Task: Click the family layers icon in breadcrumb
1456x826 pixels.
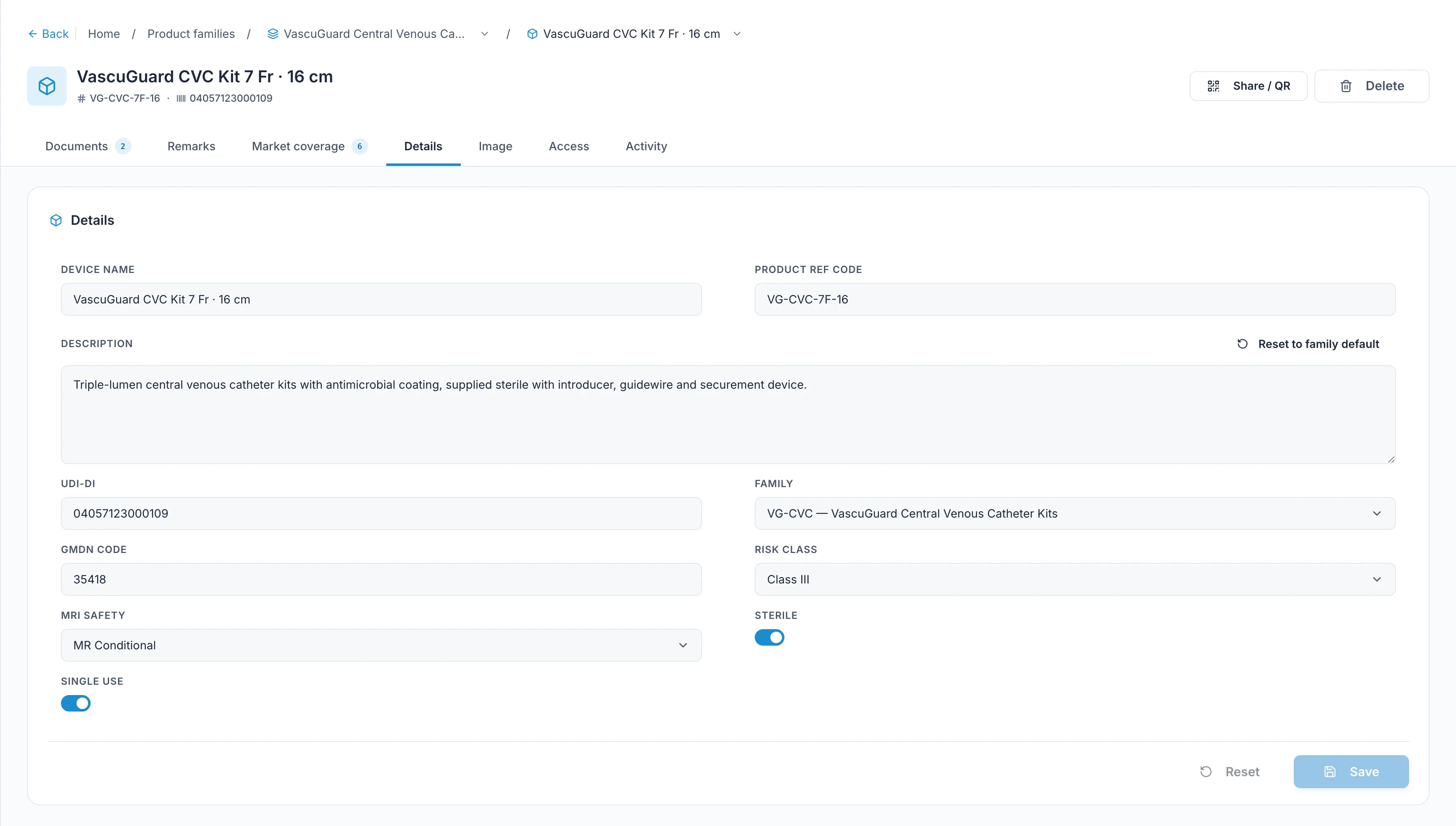Action: coord(273,34)
